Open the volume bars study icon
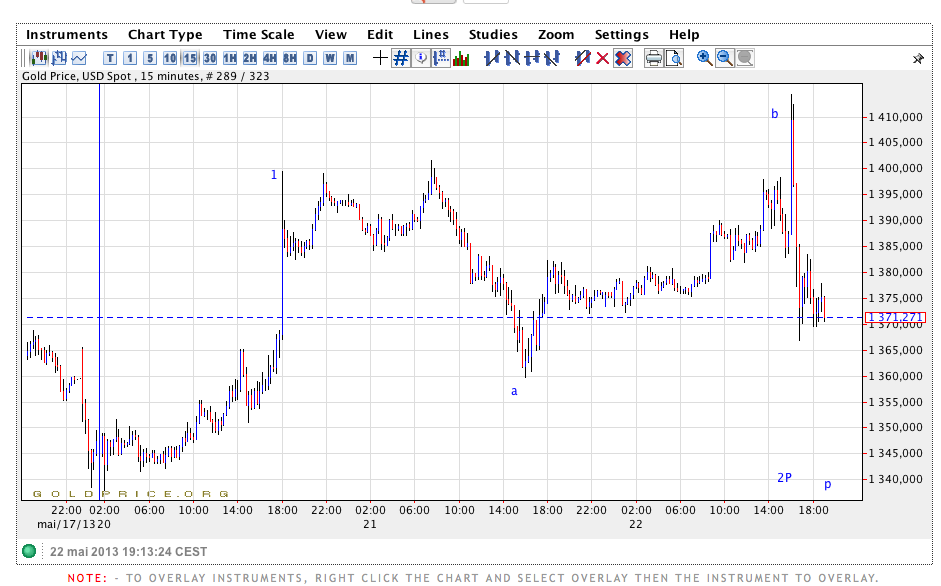Screen dimensions: 941x586 point(461,58)
